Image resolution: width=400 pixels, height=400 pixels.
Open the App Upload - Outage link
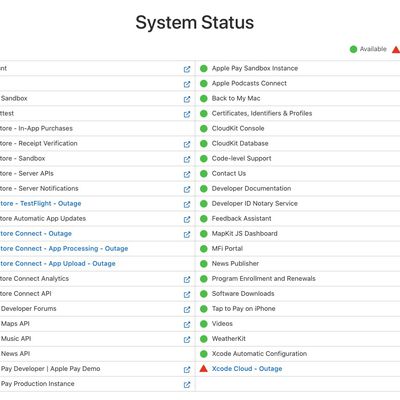[x=58, y=263]
